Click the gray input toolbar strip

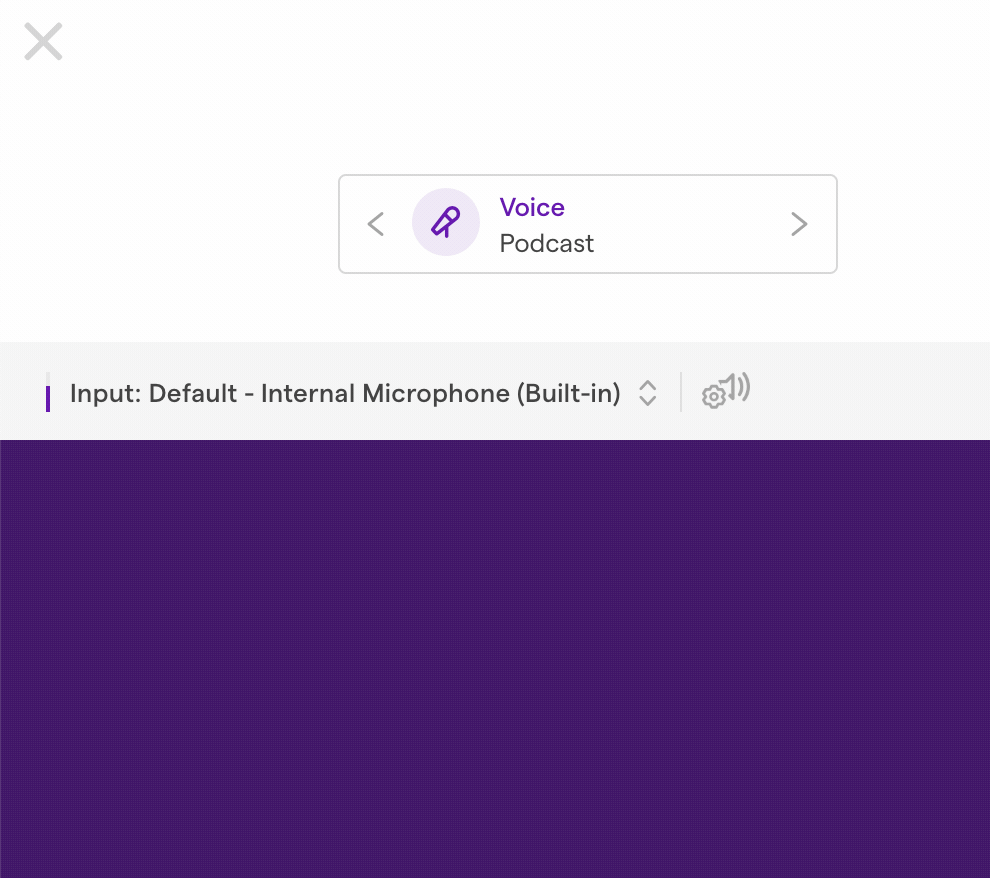tap(495, 391)
